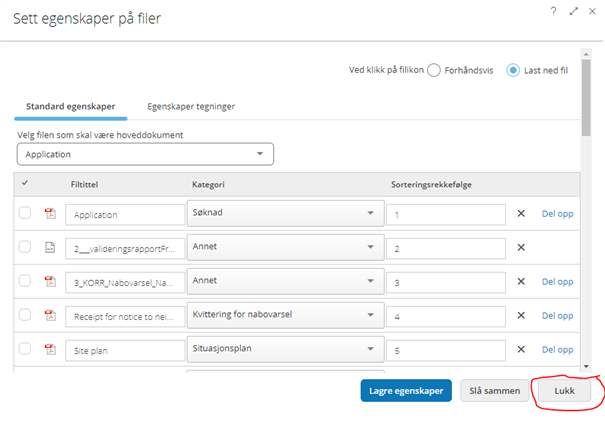605x421 pixels.
Task: Check the box for Receipt for notice row
Action: (25, 314)
